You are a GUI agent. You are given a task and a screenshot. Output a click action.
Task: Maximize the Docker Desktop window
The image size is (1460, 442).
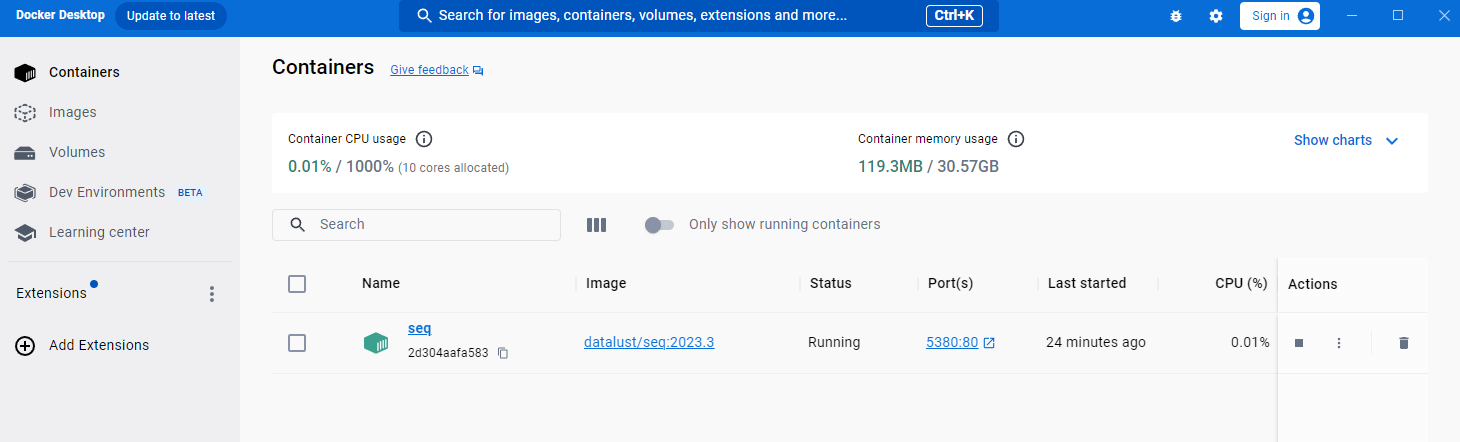[x=1398, y=16]
